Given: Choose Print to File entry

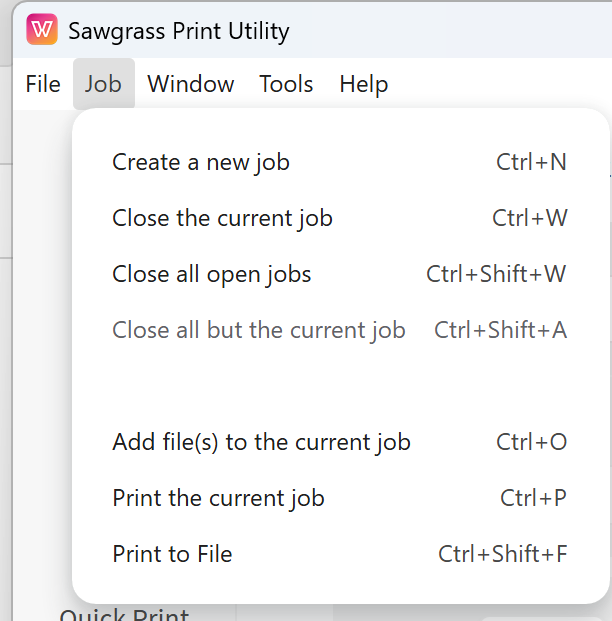Looking at the screenshot, I should click(x=340, y=554).
